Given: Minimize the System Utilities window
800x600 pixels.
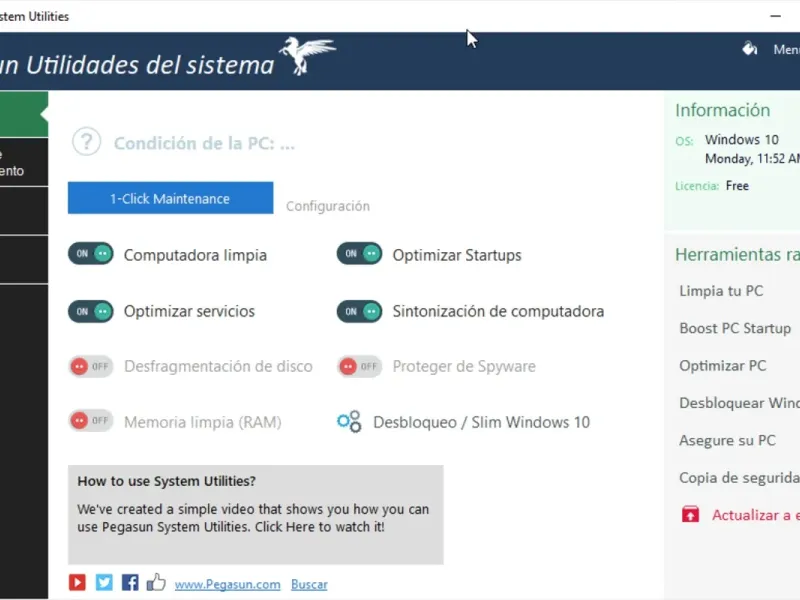Looking at the screenshot, I should click(776, 16).
